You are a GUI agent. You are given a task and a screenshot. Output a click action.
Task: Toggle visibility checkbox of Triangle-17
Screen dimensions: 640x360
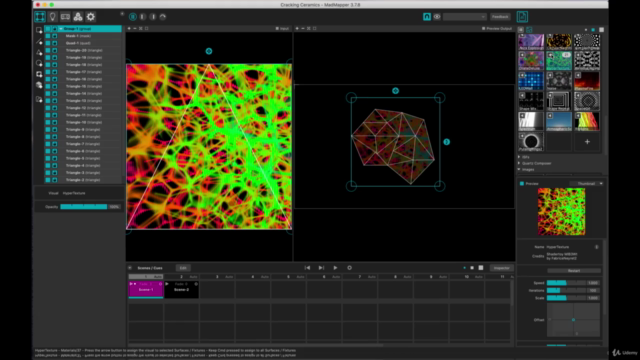point(48,72)
